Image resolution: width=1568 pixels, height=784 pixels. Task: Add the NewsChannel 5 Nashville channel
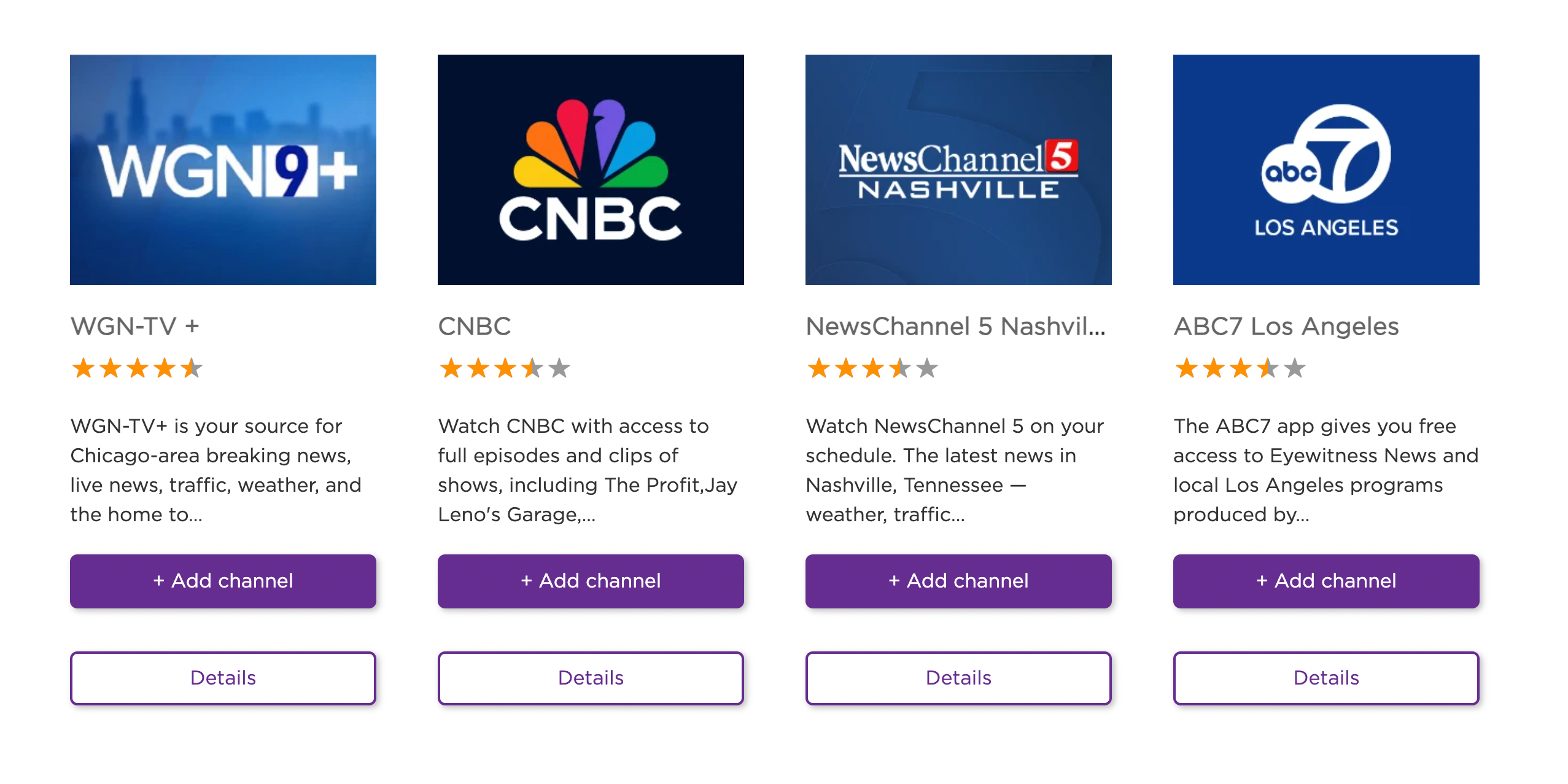coord(957,581)
